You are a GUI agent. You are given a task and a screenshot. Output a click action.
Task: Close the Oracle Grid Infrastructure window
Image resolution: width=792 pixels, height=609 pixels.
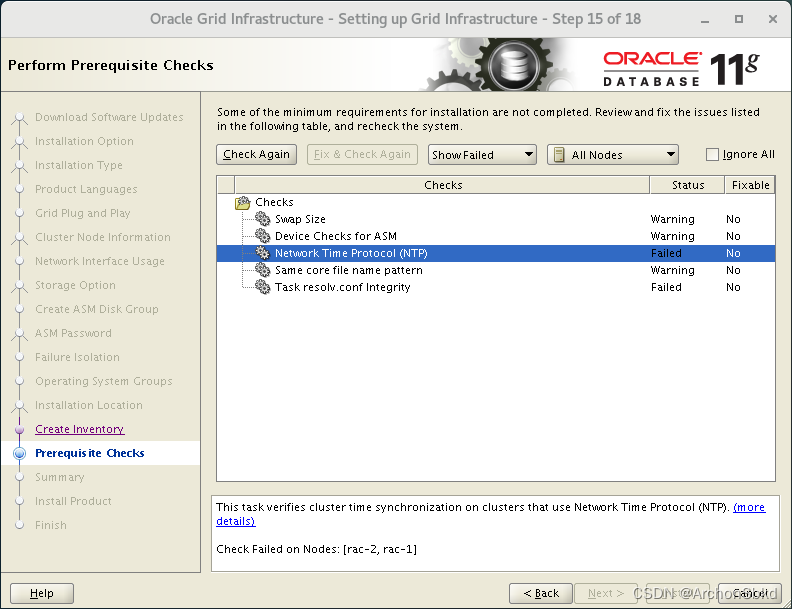[772, 19]
